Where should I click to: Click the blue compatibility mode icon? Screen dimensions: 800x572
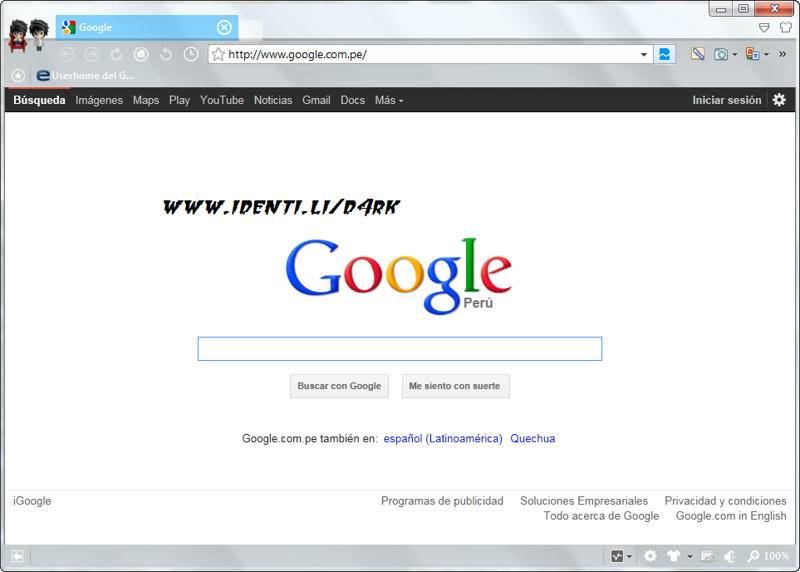pyautogui.click(x=665, y=54)
